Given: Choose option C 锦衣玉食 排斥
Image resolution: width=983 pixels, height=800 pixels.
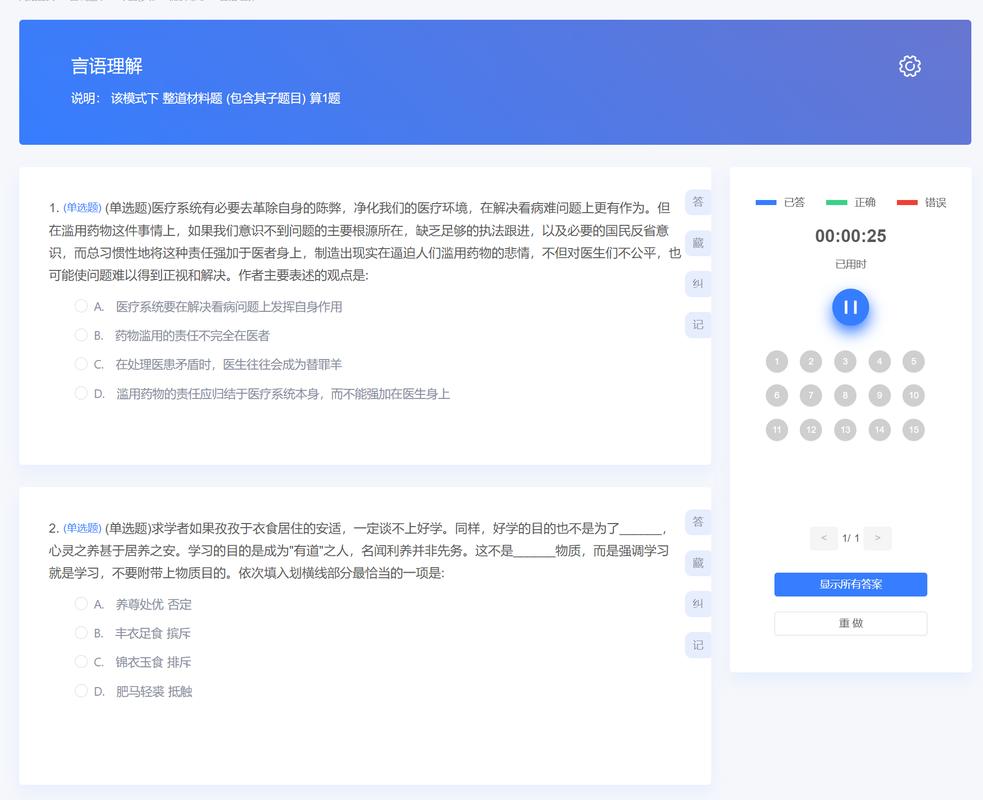Looking at the screenshot, I should [81, 662].
